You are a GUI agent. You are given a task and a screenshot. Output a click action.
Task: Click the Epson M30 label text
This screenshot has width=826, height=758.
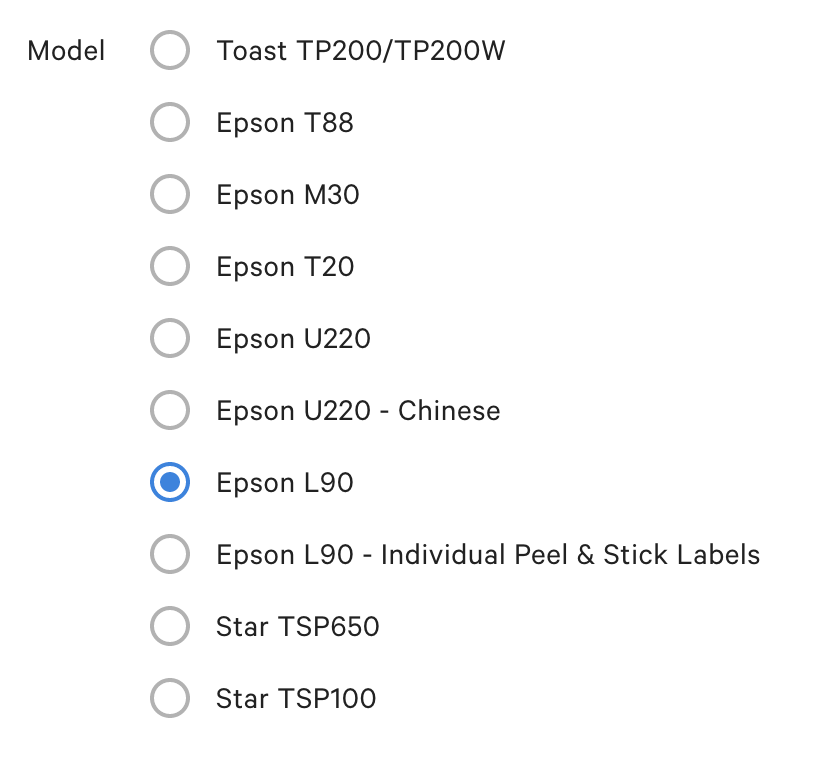pyautogui.click(x=290, y=194)
